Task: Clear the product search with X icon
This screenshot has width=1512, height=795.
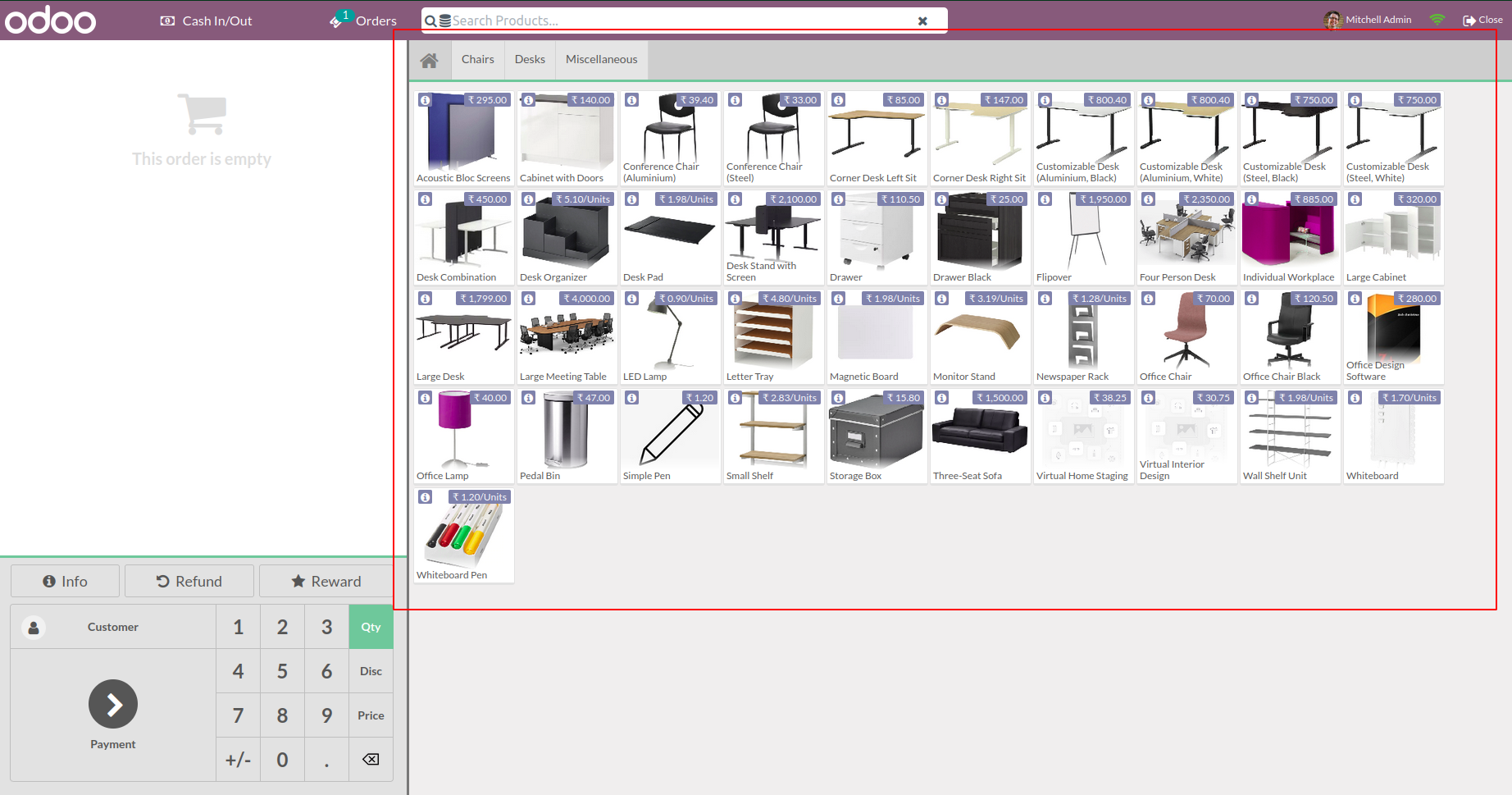Action: (x=922, y=21)
